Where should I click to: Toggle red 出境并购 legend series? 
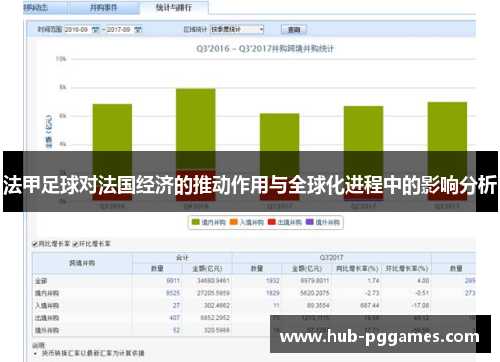click(285, 222)
